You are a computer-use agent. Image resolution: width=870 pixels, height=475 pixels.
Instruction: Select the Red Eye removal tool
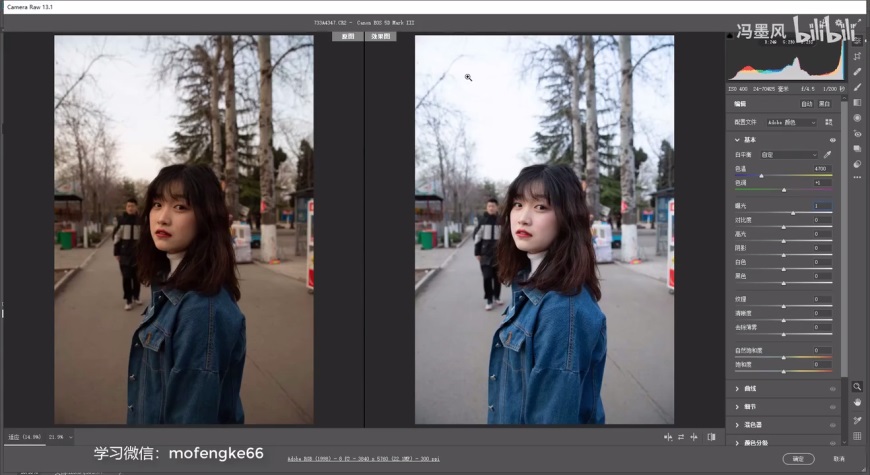tap(857, 134)
